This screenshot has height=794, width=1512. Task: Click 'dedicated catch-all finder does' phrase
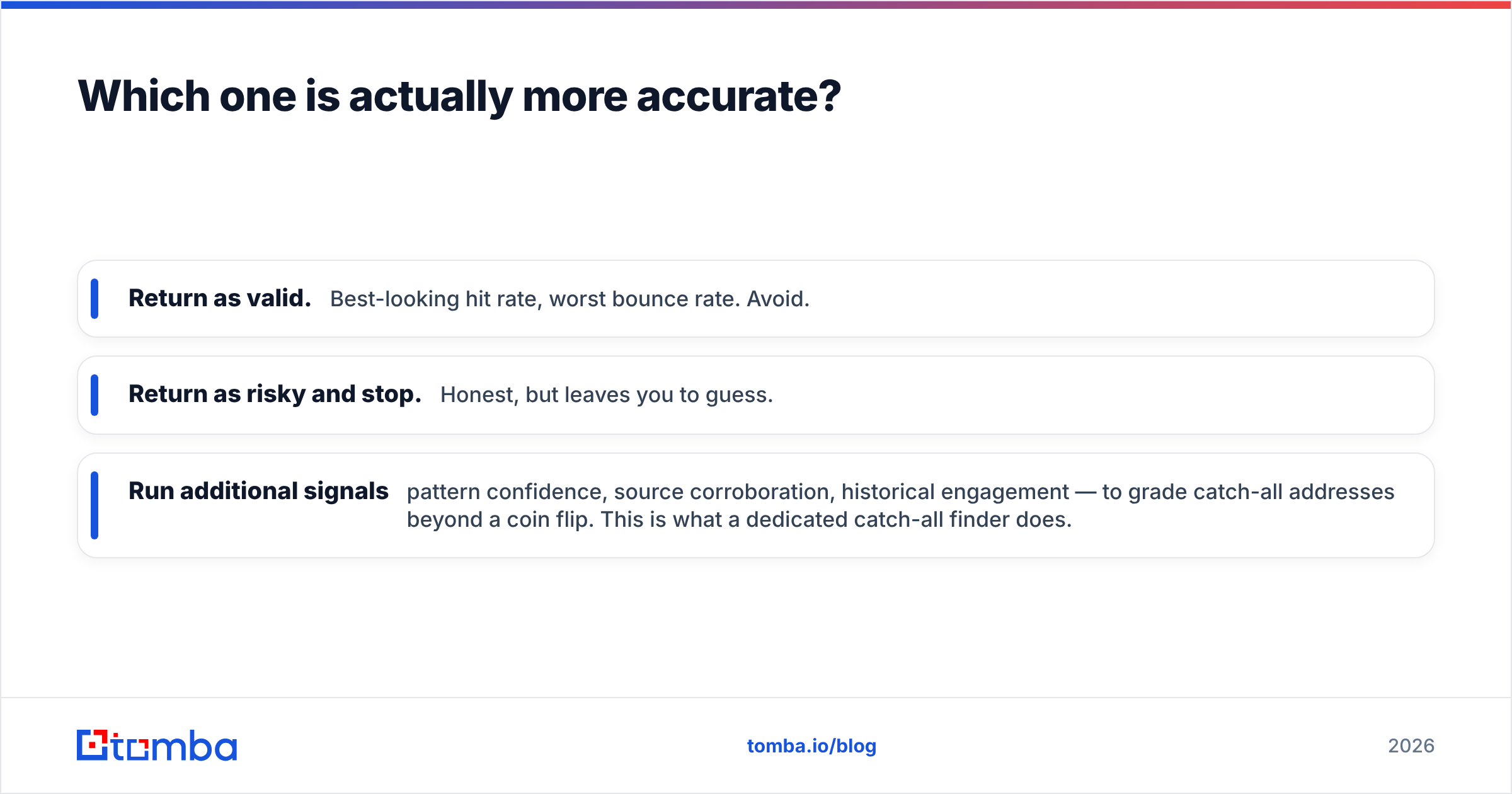pyautogui.click(x=908, y=520)
